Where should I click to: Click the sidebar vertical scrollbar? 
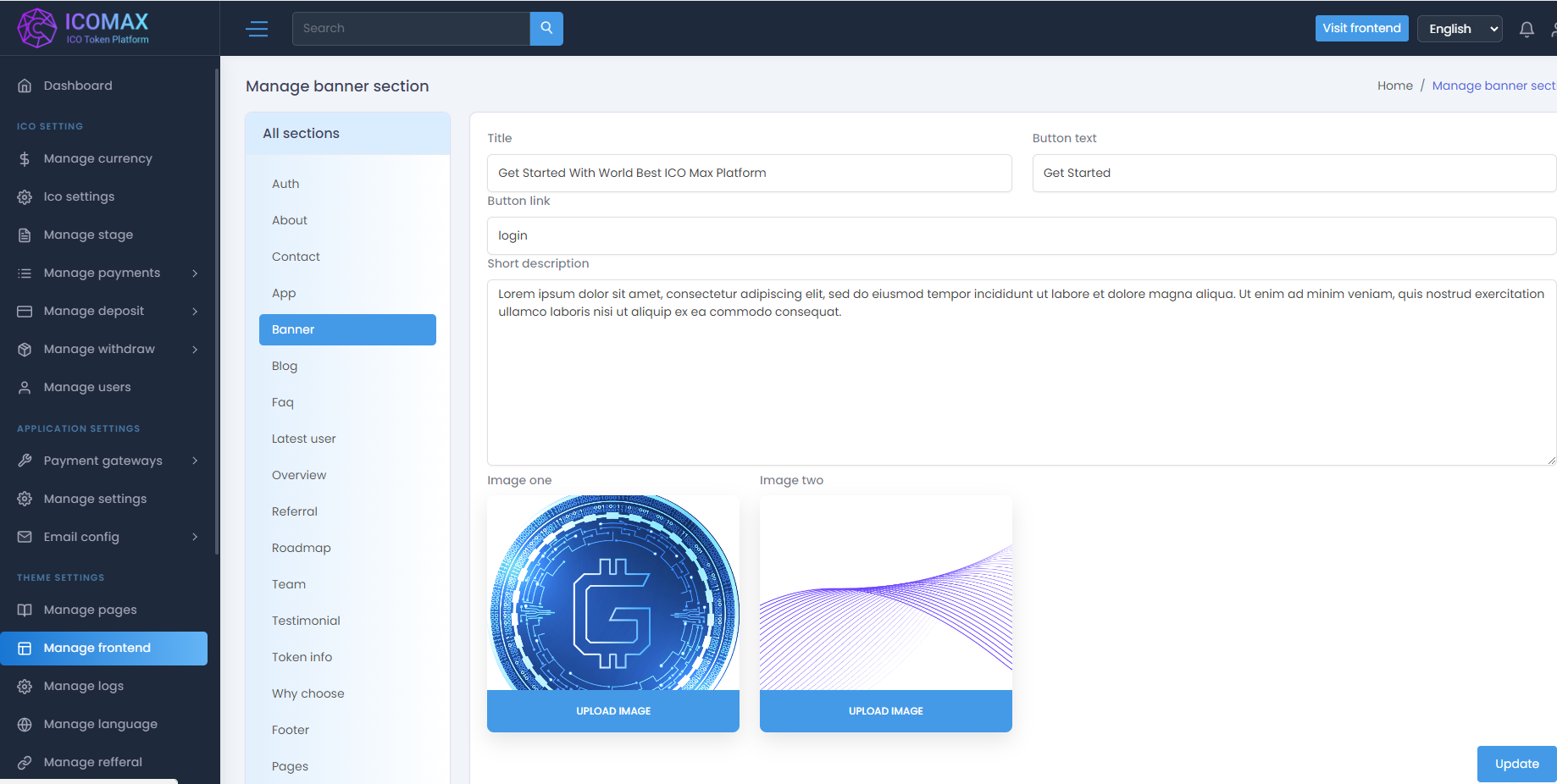217,313
